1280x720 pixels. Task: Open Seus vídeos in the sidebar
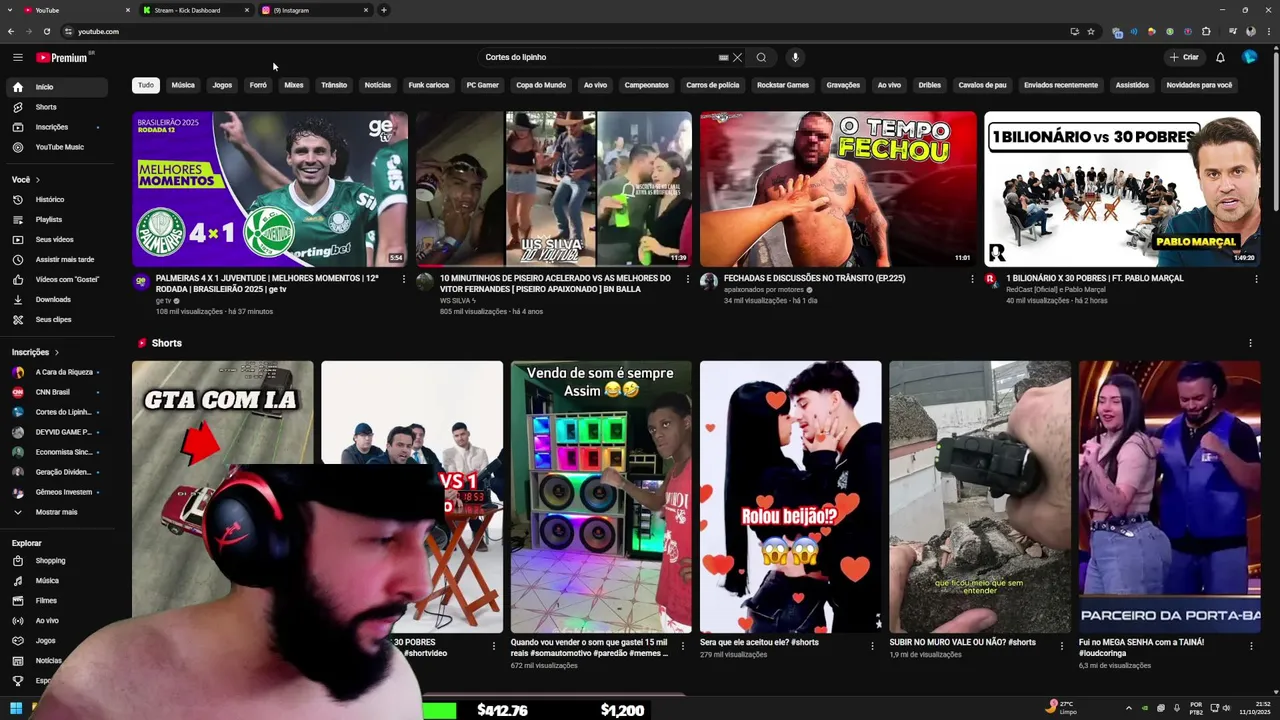55,239
